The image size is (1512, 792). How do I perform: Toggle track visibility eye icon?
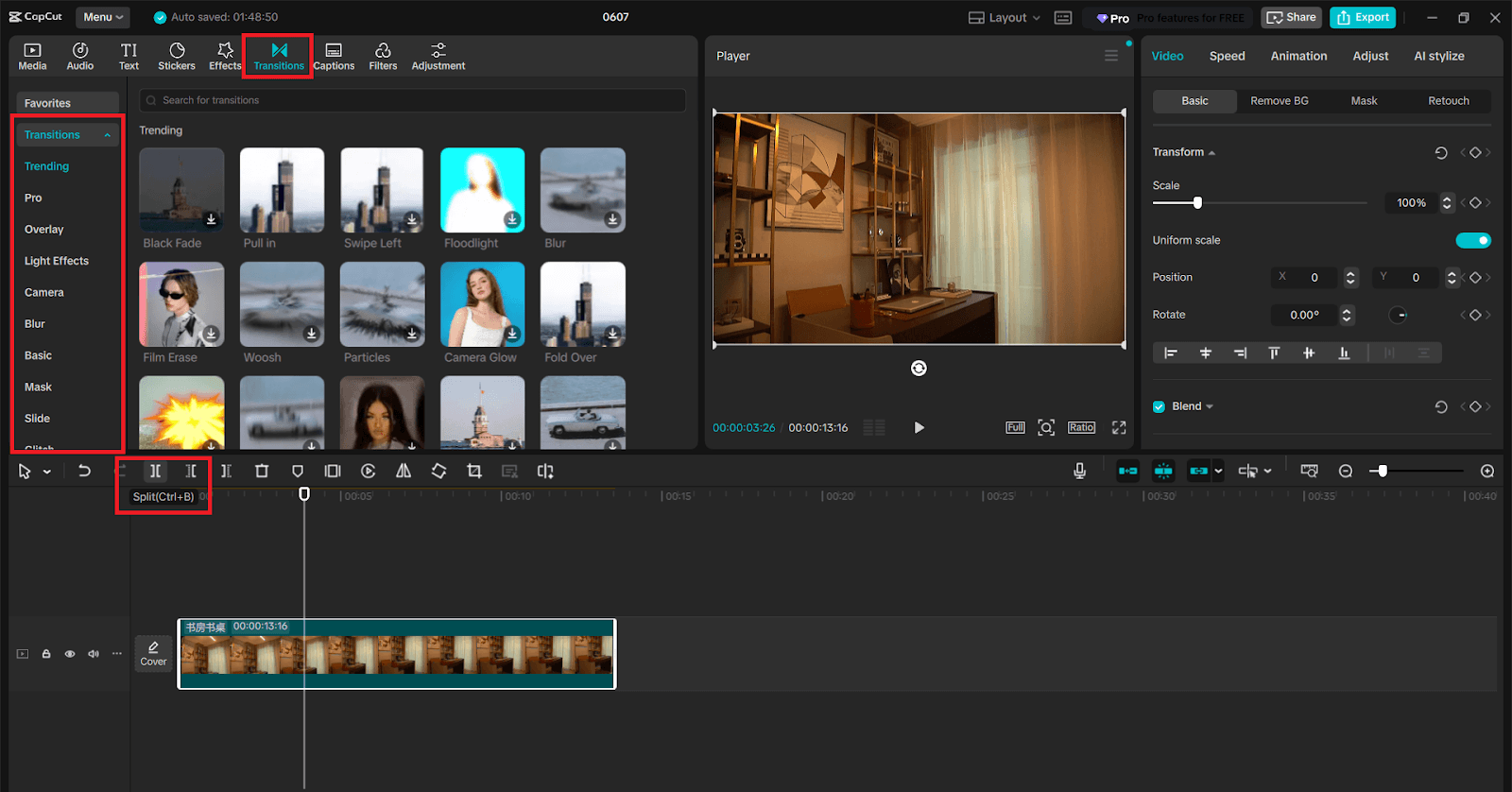click(x=70, y=654)
